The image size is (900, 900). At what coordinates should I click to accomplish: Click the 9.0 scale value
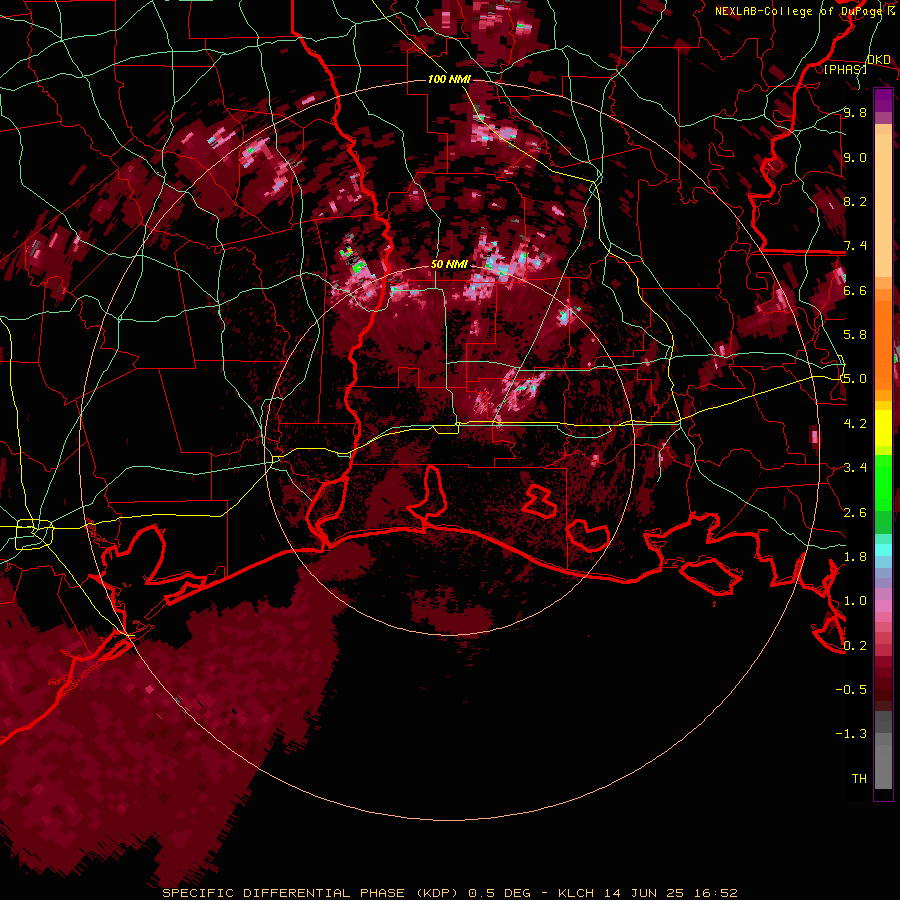855,157
